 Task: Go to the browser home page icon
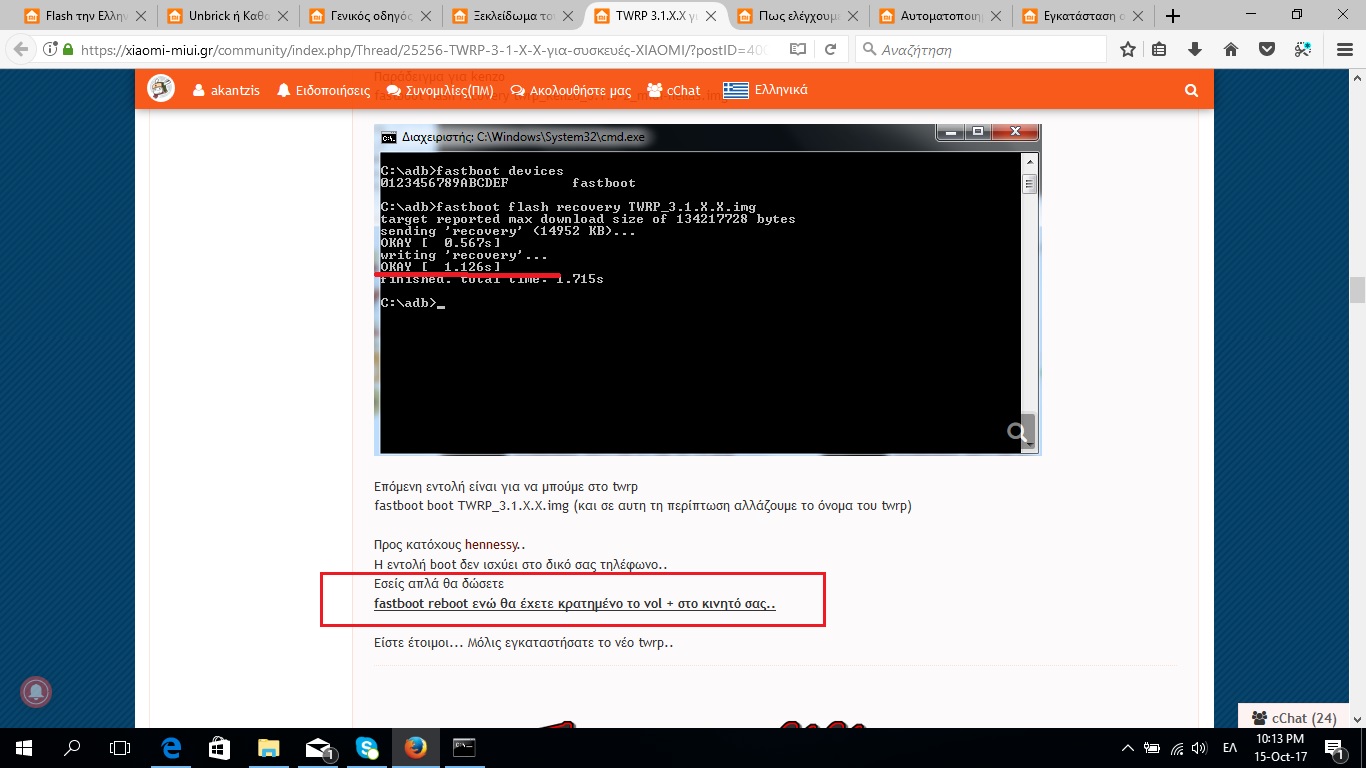(1231, 50)
